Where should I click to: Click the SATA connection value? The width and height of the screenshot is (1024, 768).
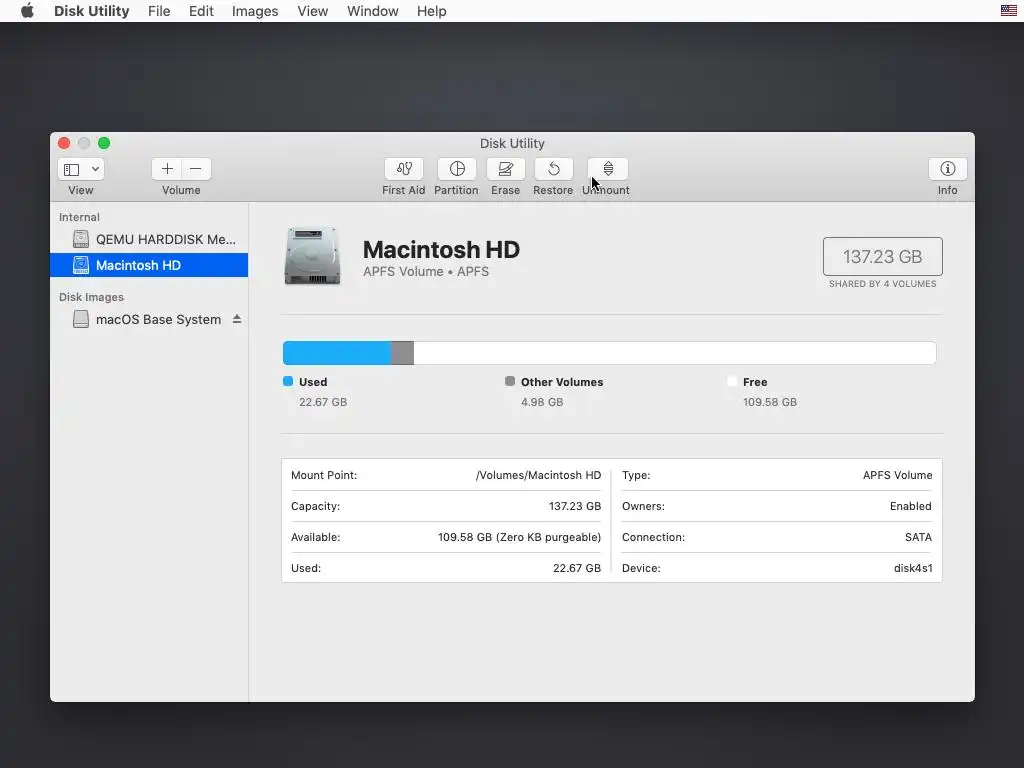click(x=918, y=537)
